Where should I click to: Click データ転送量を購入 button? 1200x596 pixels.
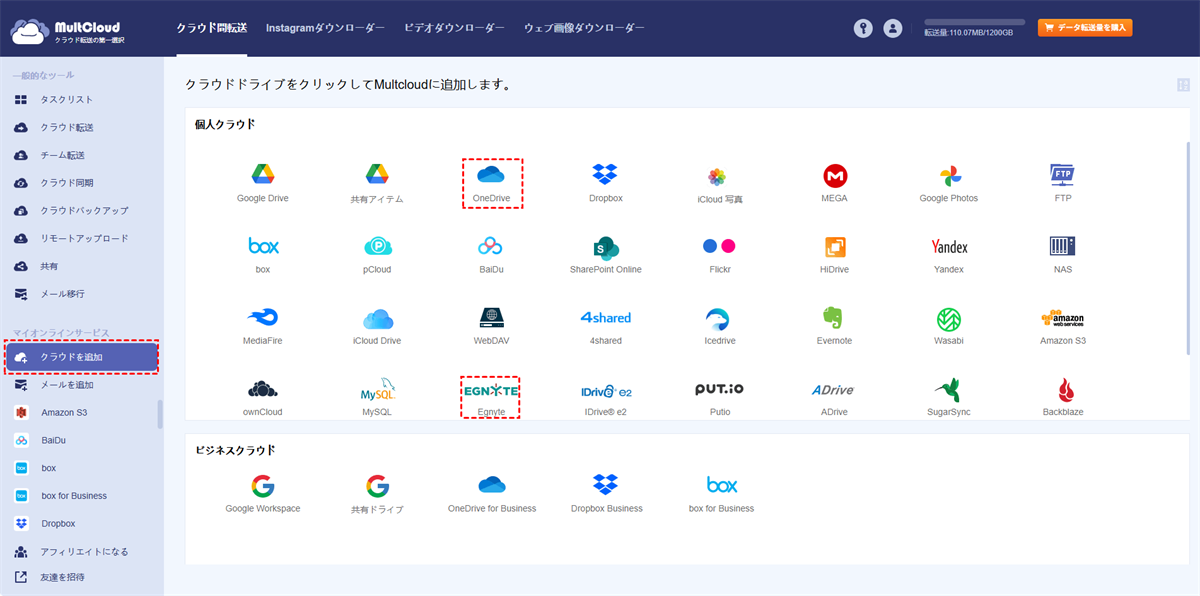(x=1085, y=28)
